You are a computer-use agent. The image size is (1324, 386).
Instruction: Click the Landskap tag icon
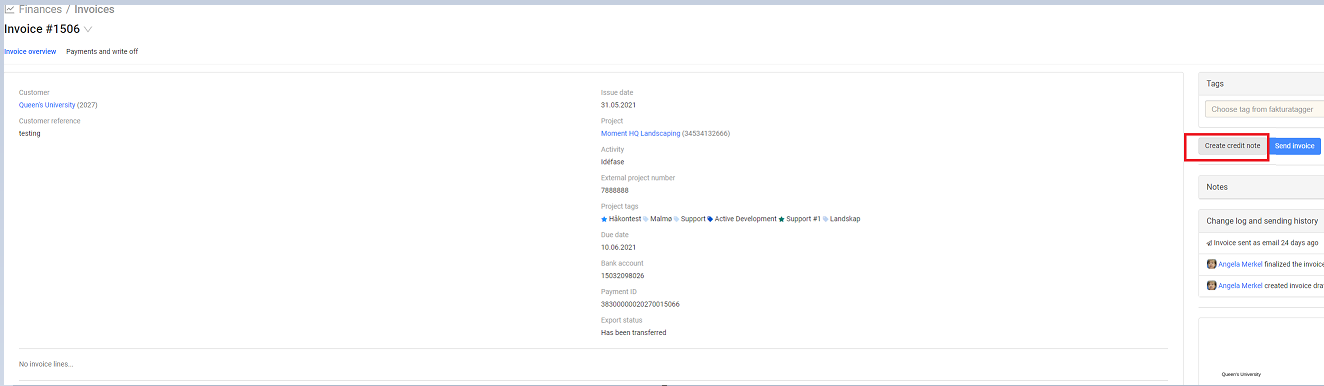(x=826, y=219)
